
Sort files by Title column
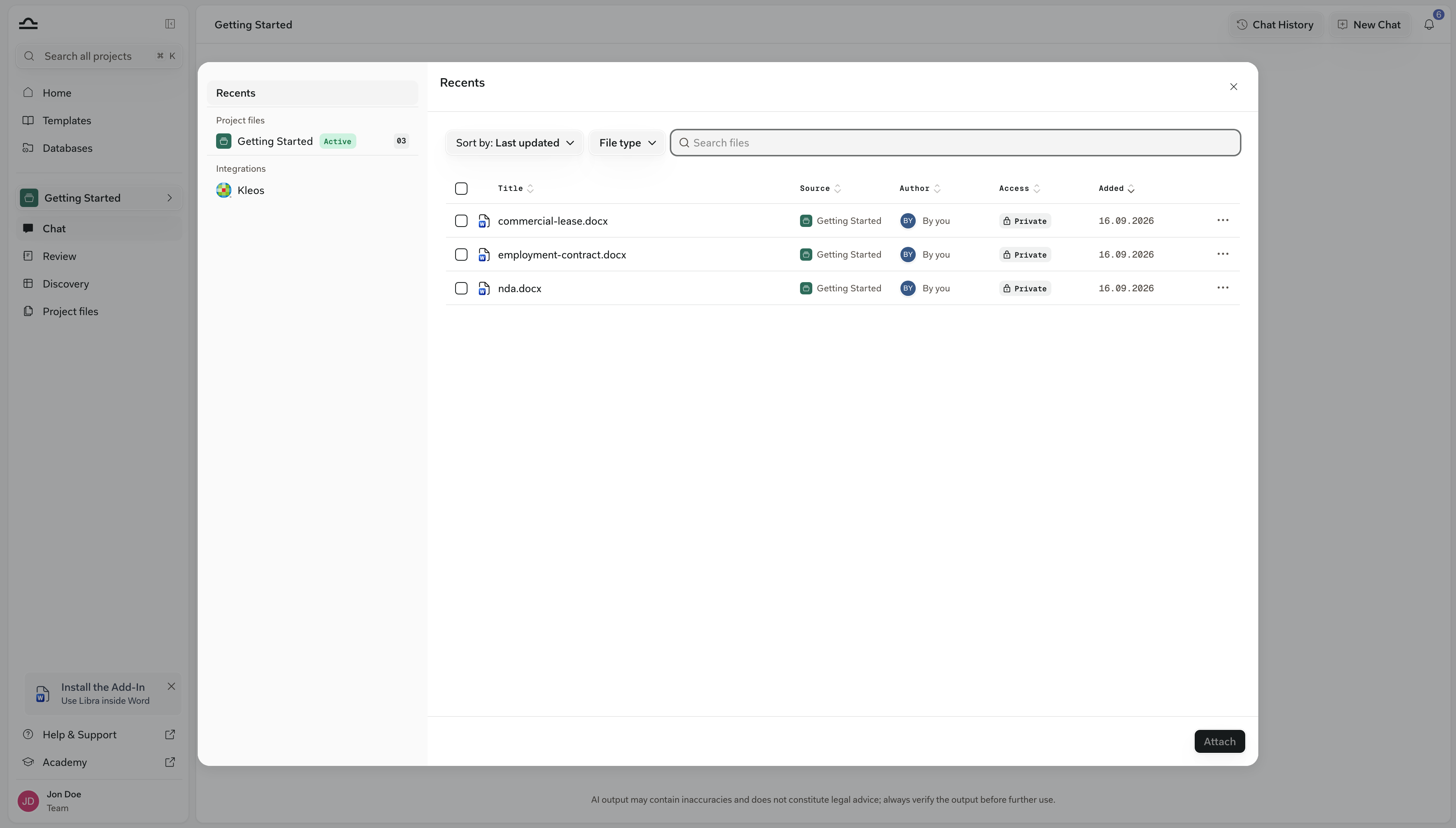pos(515,188)
